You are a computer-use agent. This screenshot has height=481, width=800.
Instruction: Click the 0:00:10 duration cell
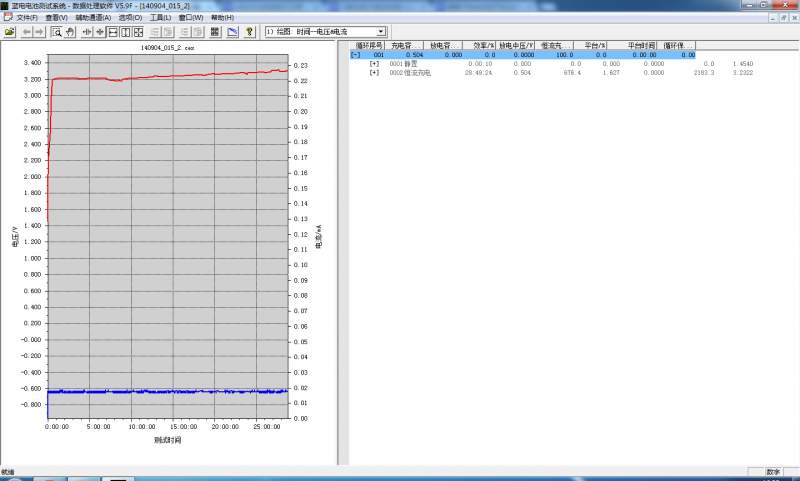480,64
